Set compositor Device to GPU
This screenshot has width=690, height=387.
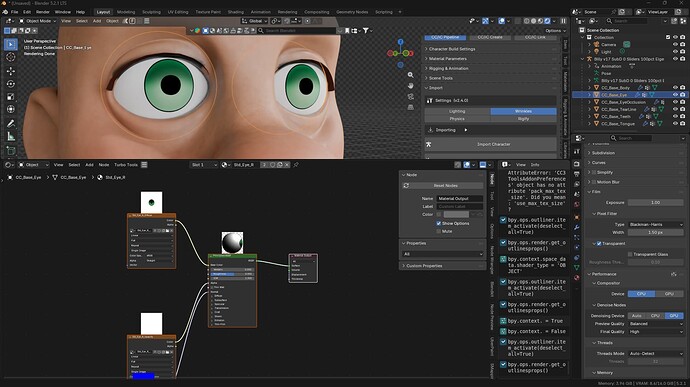[669, 294]
